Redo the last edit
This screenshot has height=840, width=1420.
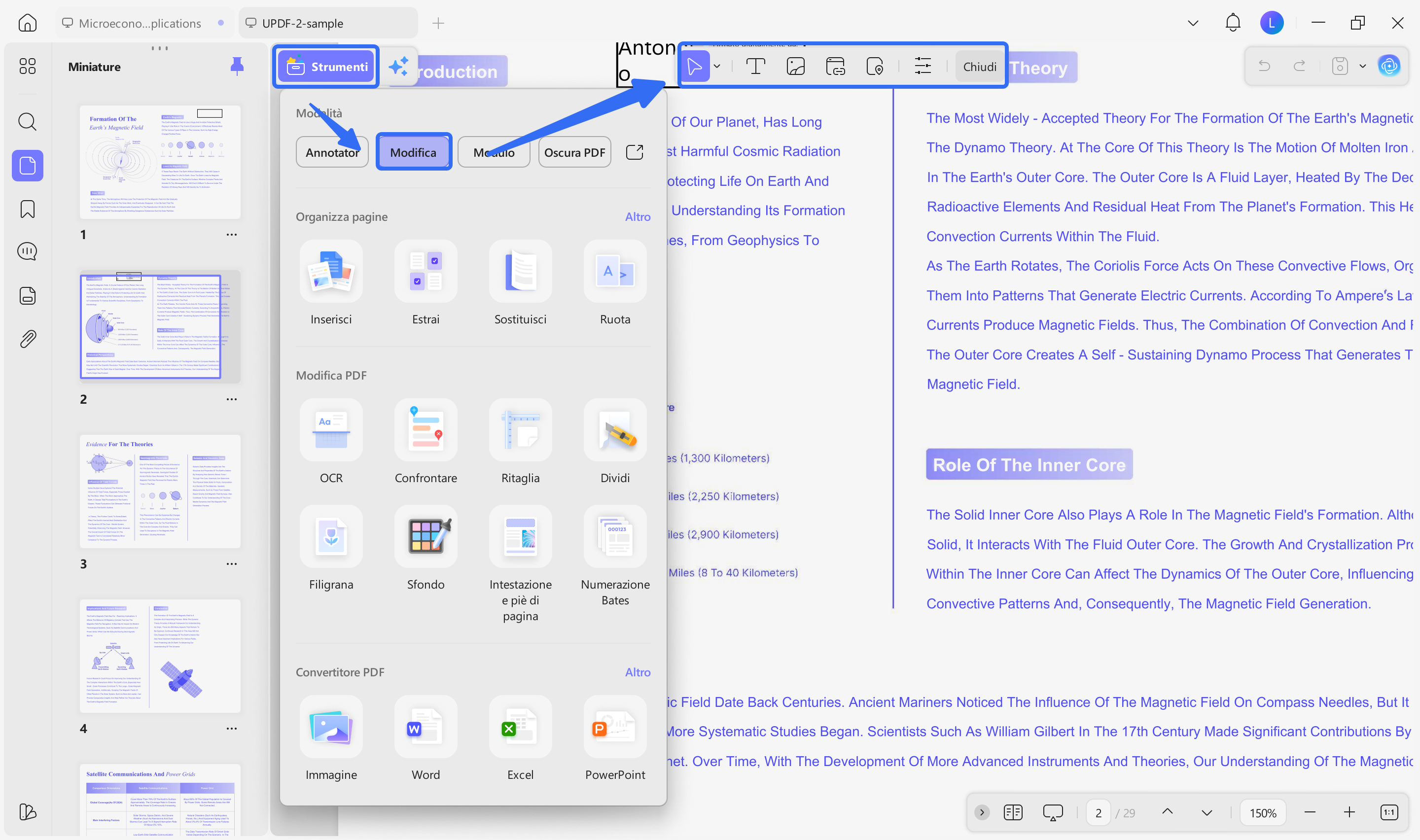tap(1300, 66)
